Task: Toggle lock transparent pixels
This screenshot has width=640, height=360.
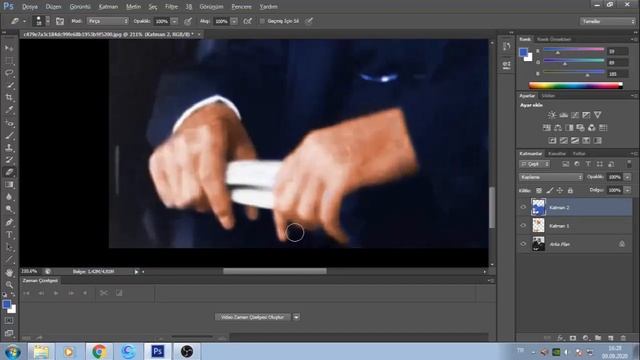Action: 539,190
